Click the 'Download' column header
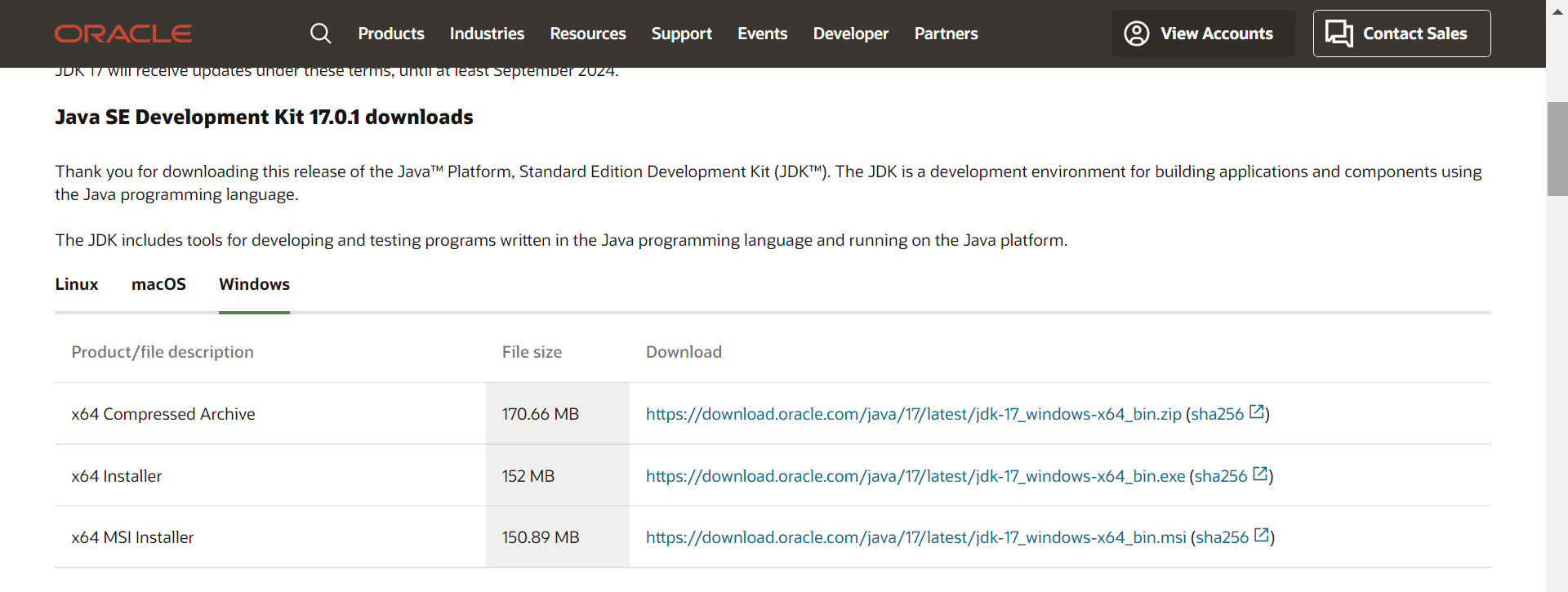Screen dimensions: 1568x592 (684, 352)
